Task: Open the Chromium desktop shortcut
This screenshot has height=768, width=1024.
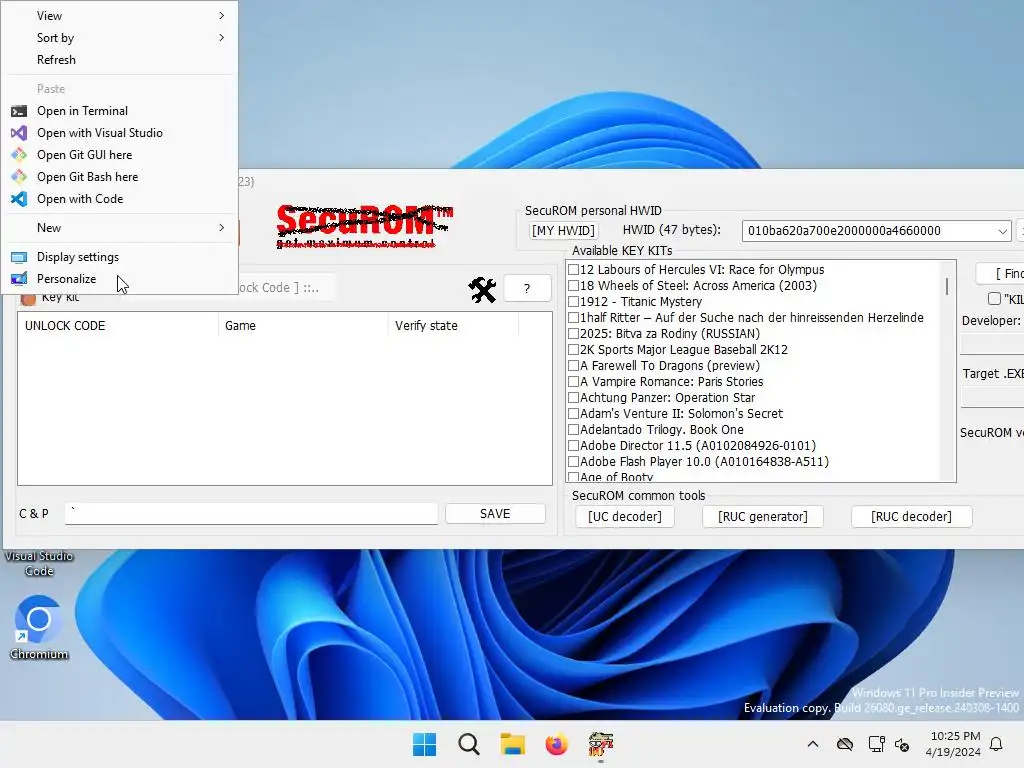Action: pos(39,628)
